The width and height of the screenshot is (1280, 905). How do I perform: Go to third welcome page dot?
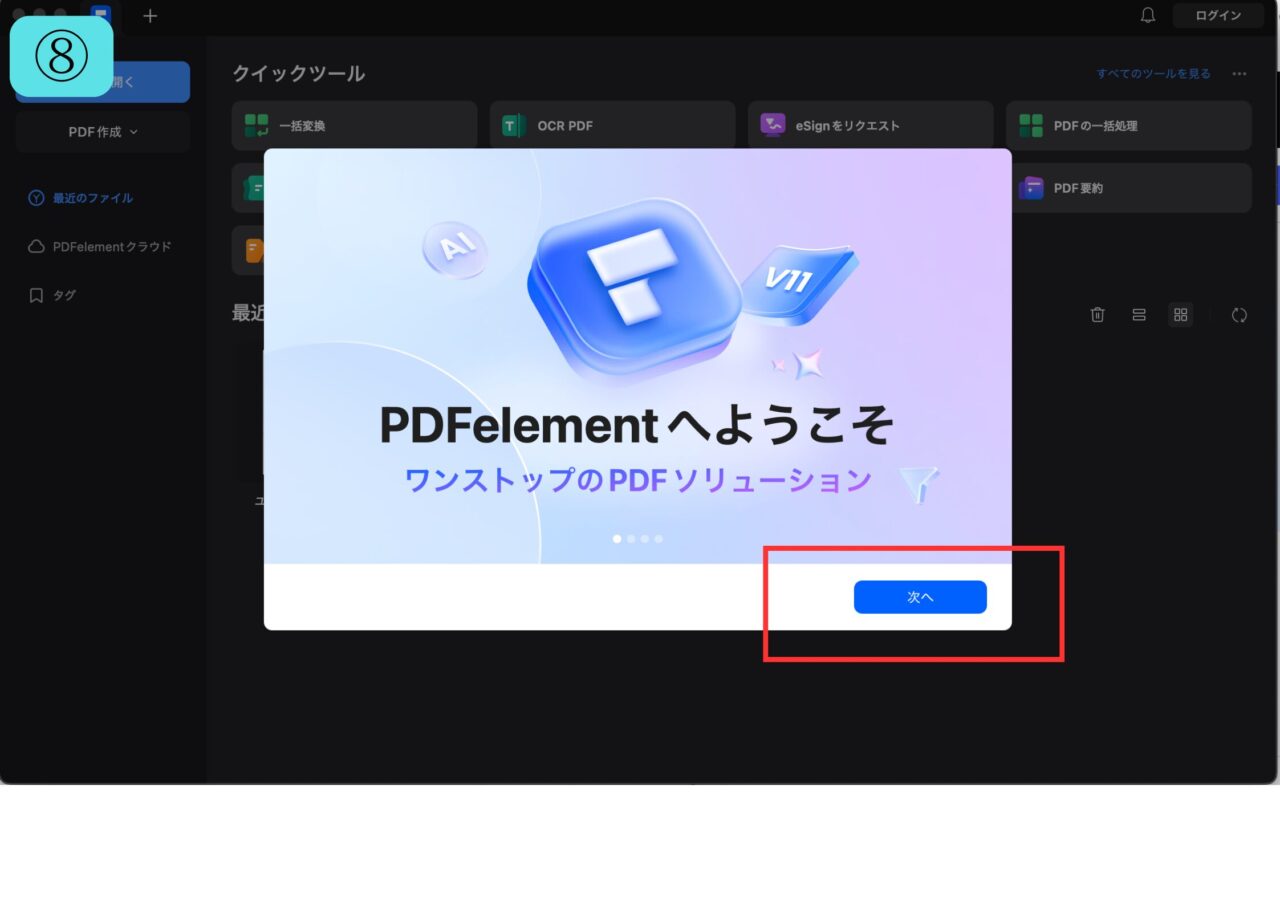click(x=645, y=539)
